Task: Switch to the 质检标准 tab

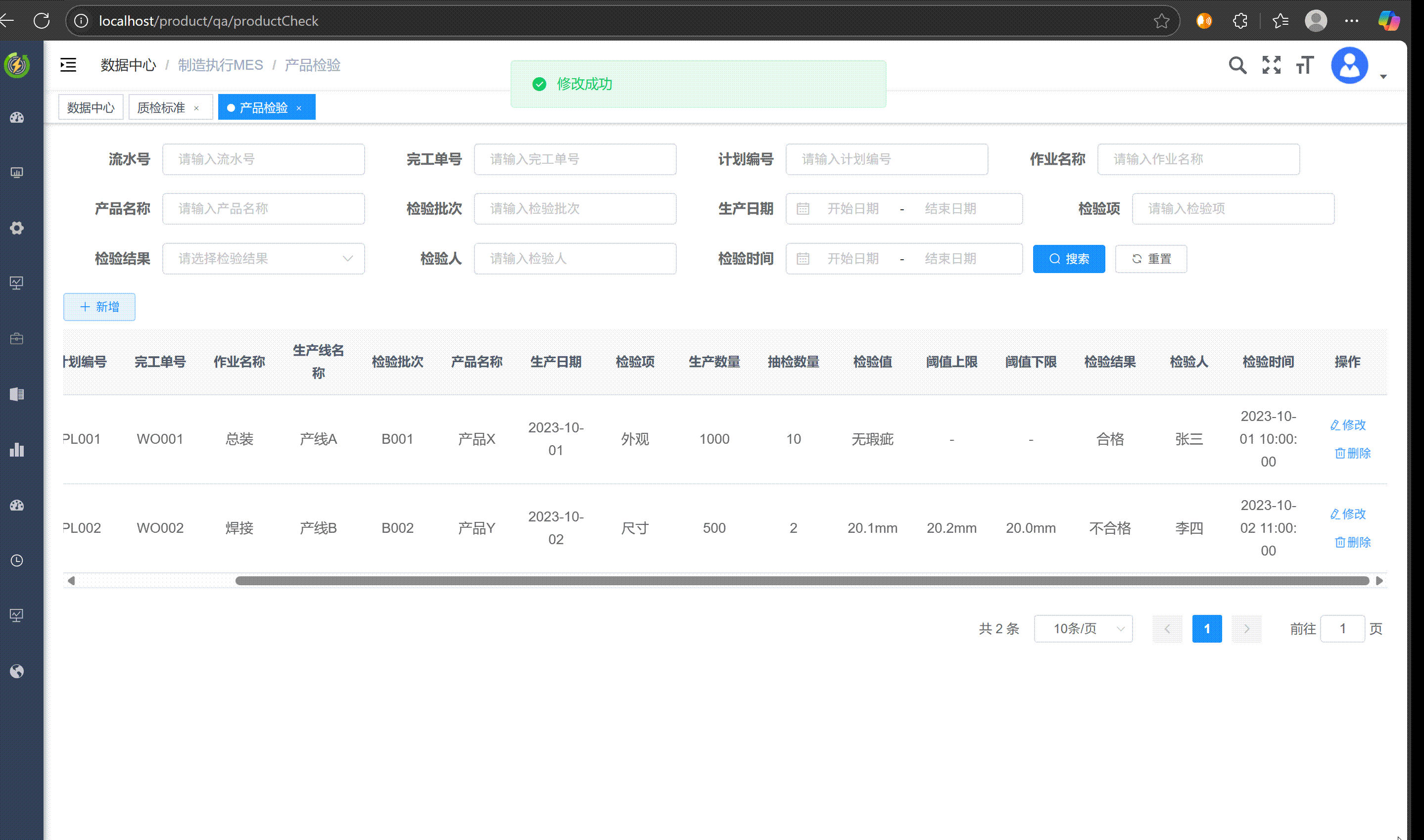Action: 161,107
